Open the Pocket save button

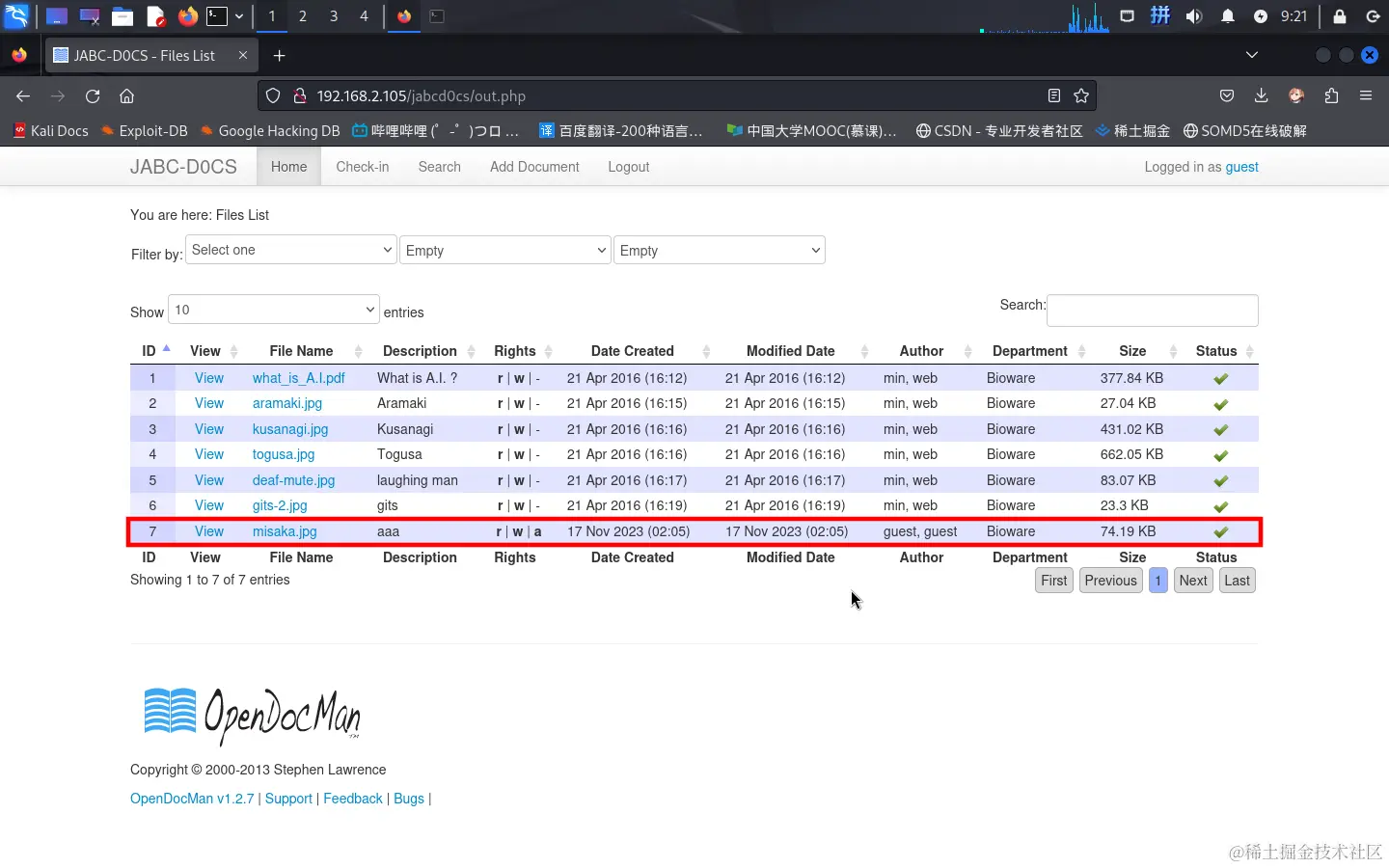1227,95
